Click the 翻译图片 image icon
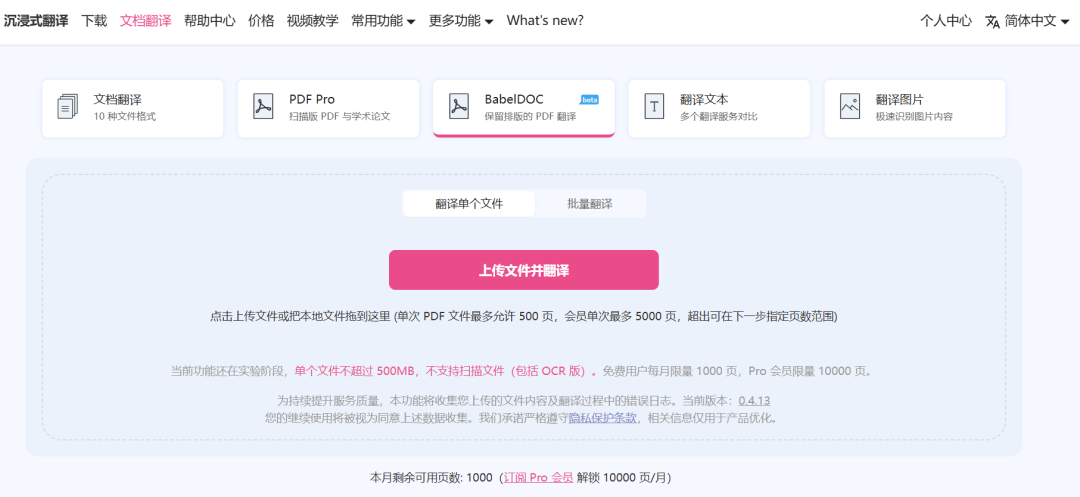The width and height of the screenshot is (1080, 497). click(x=850, y=107)
